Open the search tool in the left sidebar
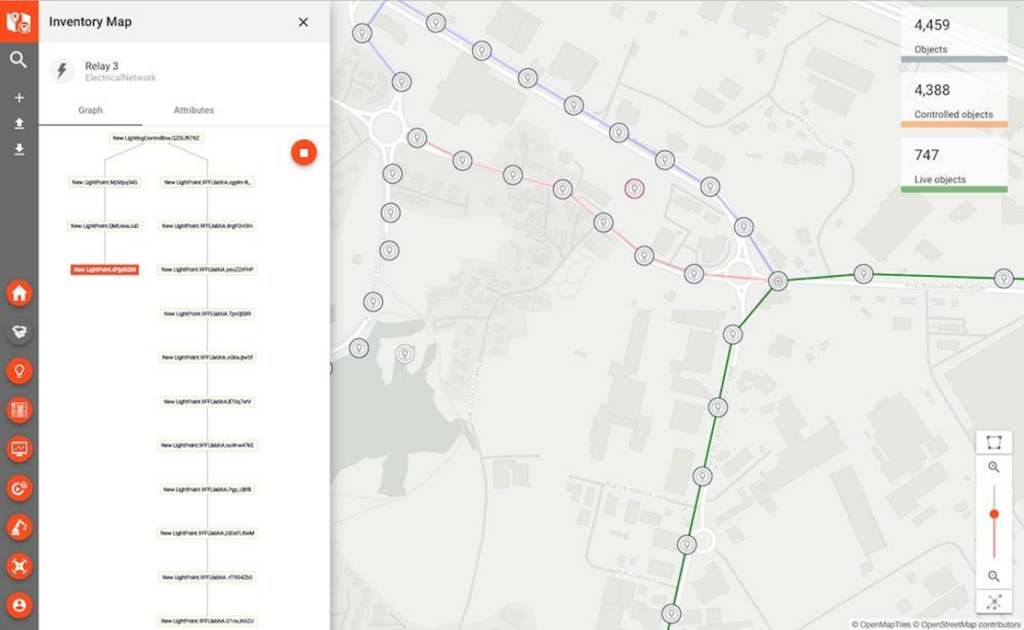The width and height of the screenshot is (1024, 630). click(18, 60)
